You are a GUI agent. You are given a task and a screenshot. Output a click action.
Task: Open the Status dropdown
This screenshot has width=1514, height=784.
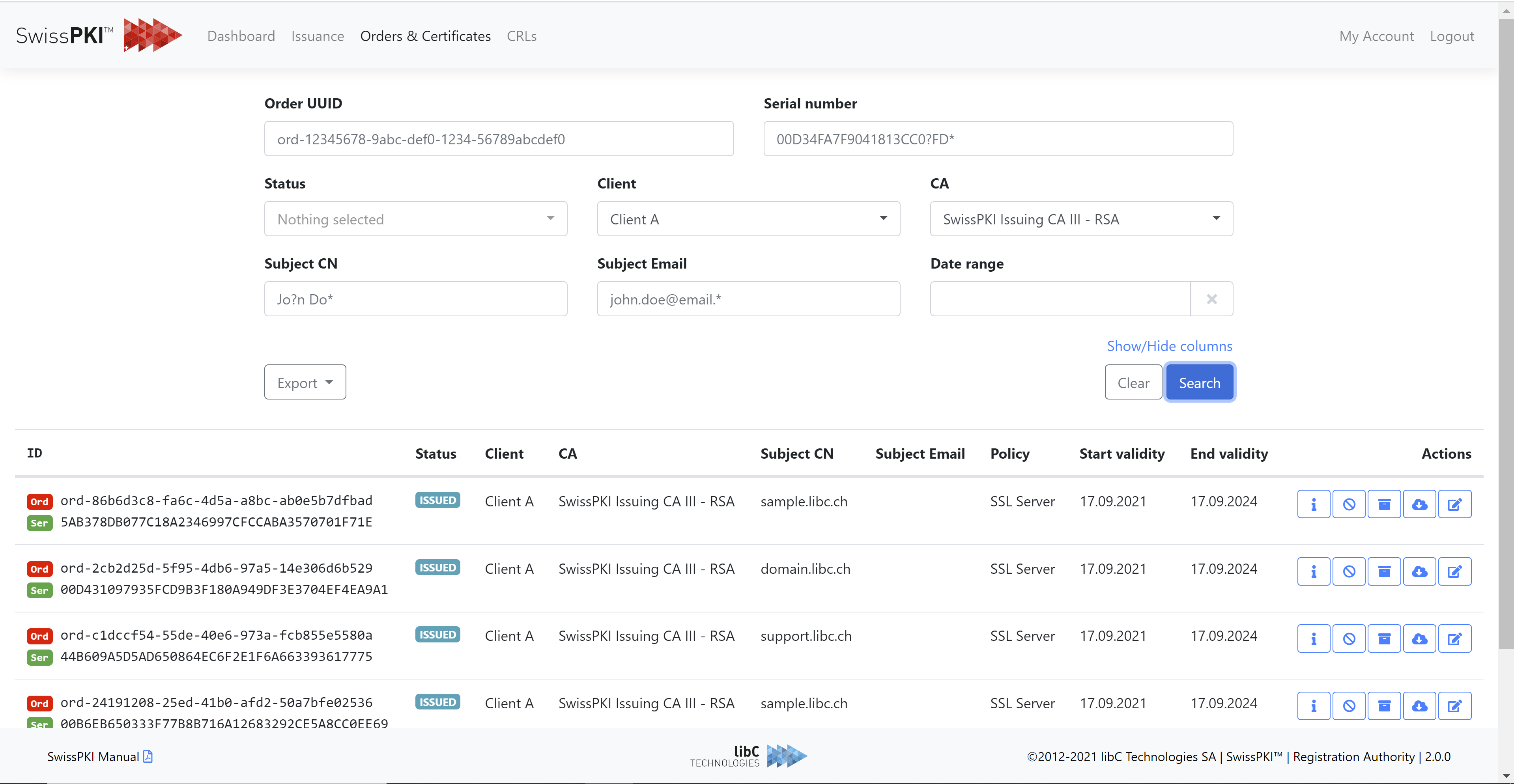pyautogui.click(x=415, y=219)
